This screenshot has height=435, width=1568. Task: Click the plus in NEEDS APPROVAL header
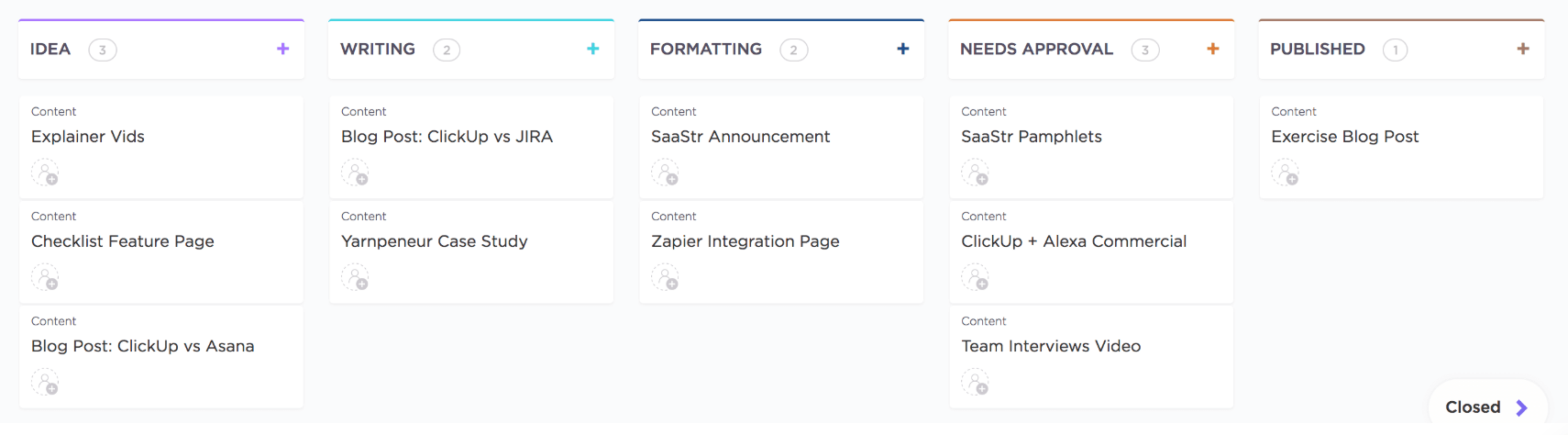tap(1213, 49)
